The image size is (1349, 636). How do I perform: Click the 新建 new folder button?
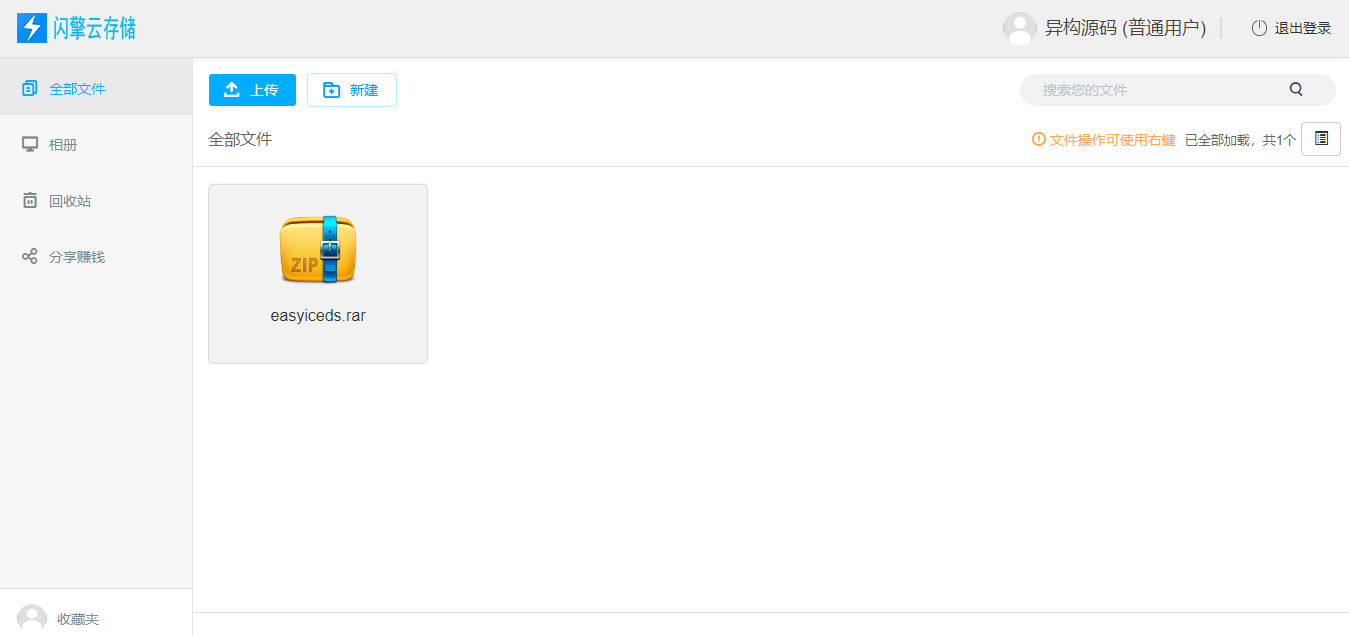coord(352,90)
